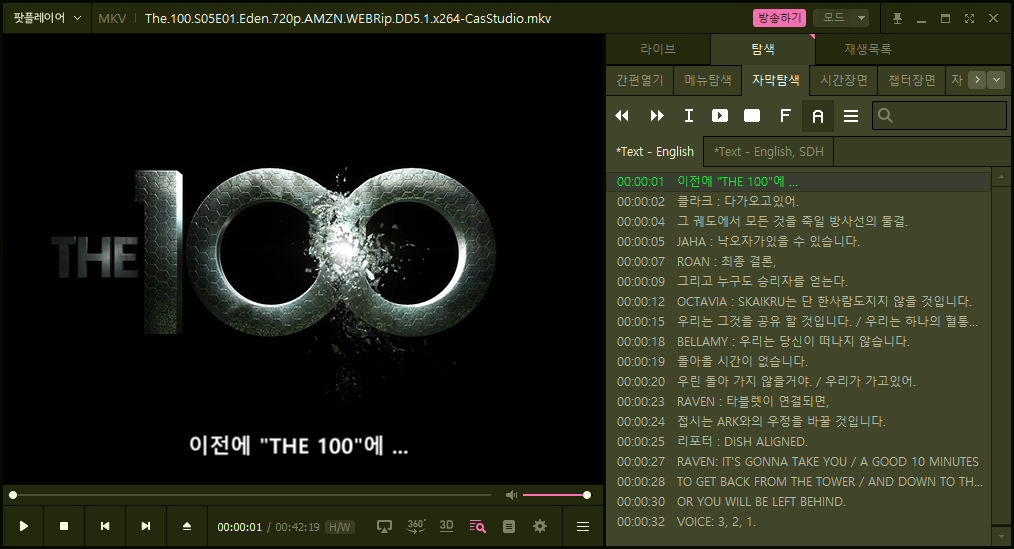Toggle the highlighted A icon
This screenshot has width=1014, height=549.
(x=818, y=116)
